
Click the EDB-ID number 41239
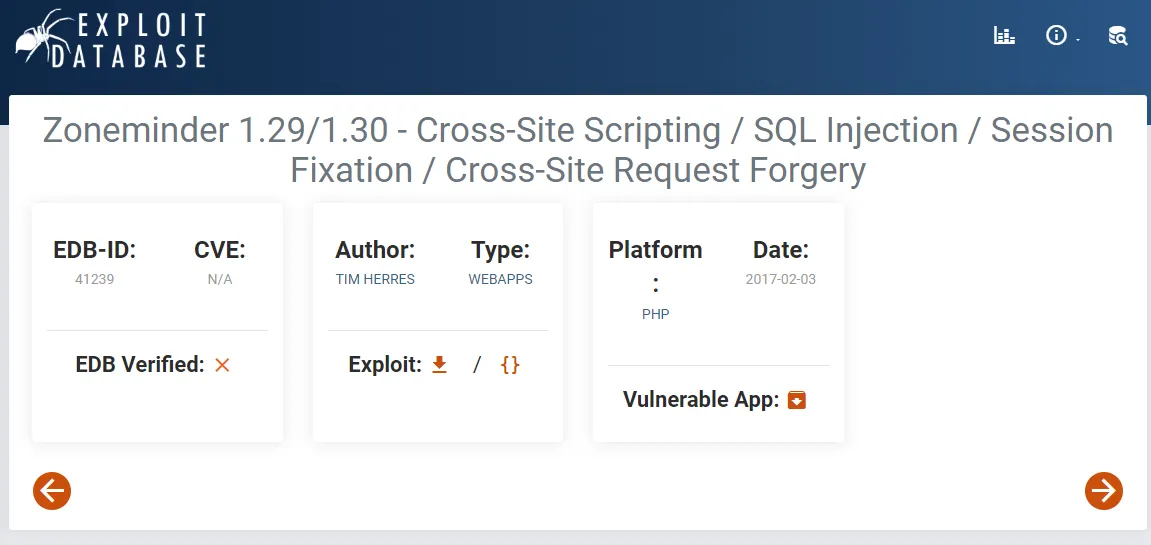pos(95,279)
